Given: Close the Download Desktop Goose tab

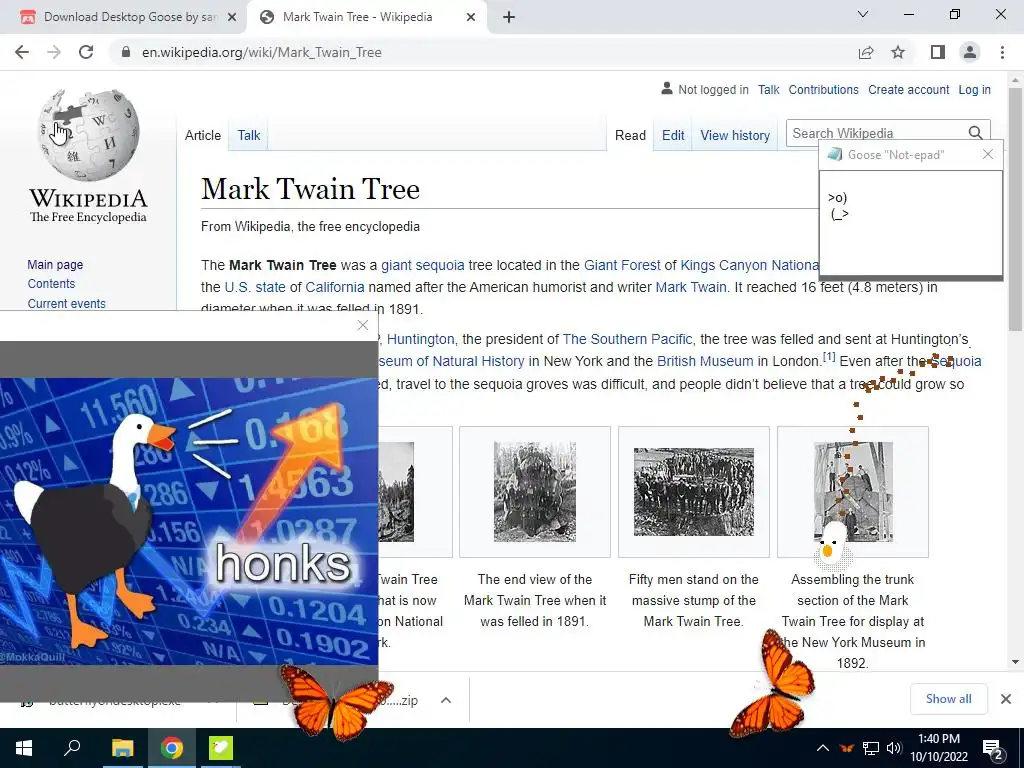Looking at the screenshot, I should pyautogui.click(x=231, y=18).
